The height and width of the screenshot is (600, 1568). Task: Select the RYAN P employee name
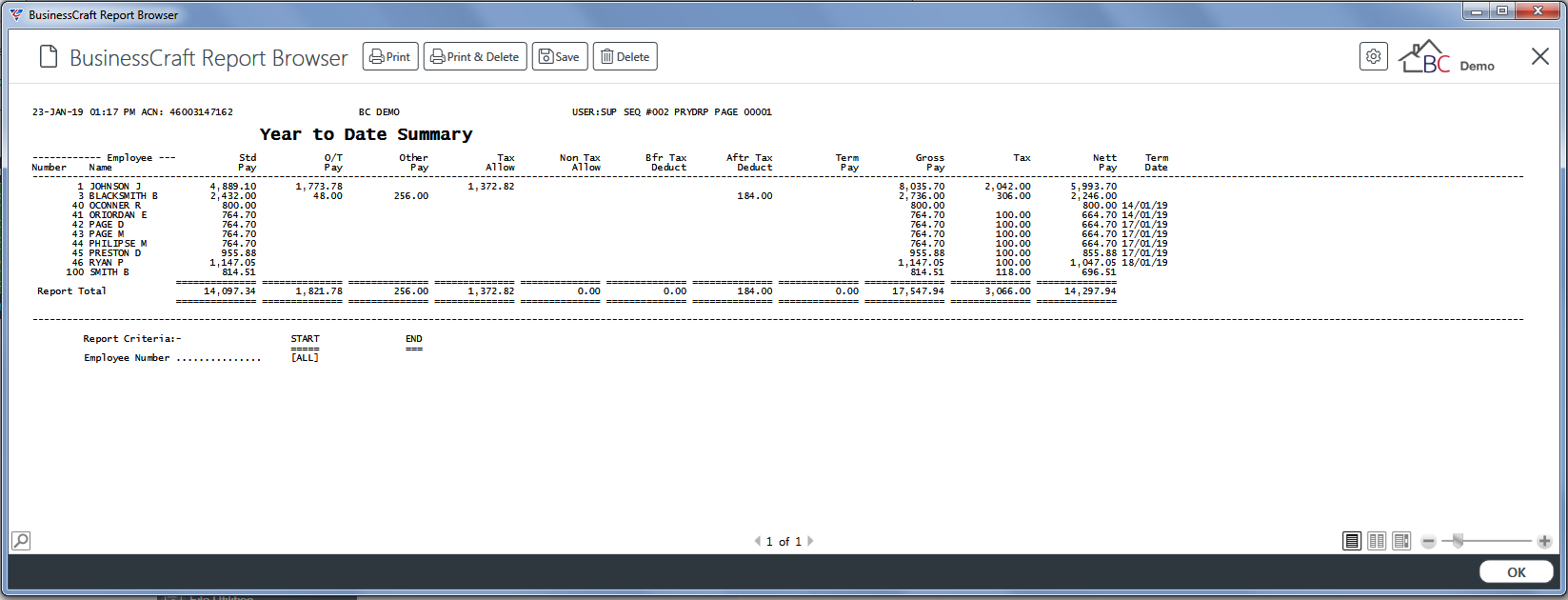(107, 263)
